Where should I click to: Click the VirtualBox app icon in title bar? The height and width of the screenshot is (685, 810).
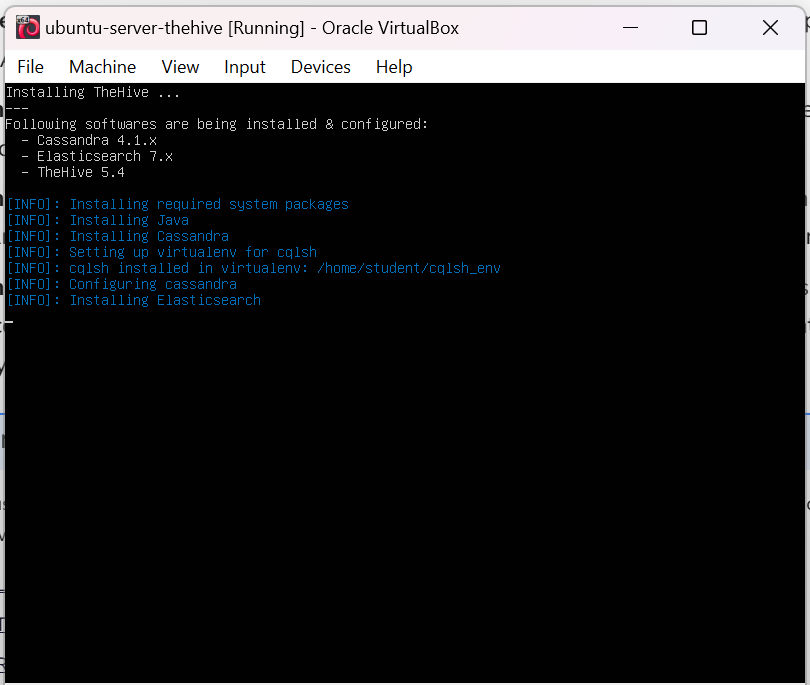(27, 27)
